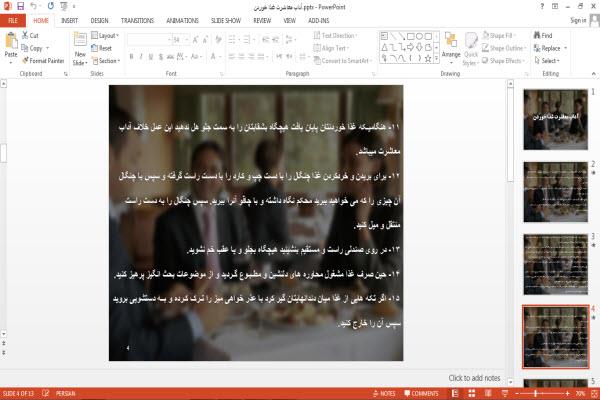Insert a New Slide

80,49
